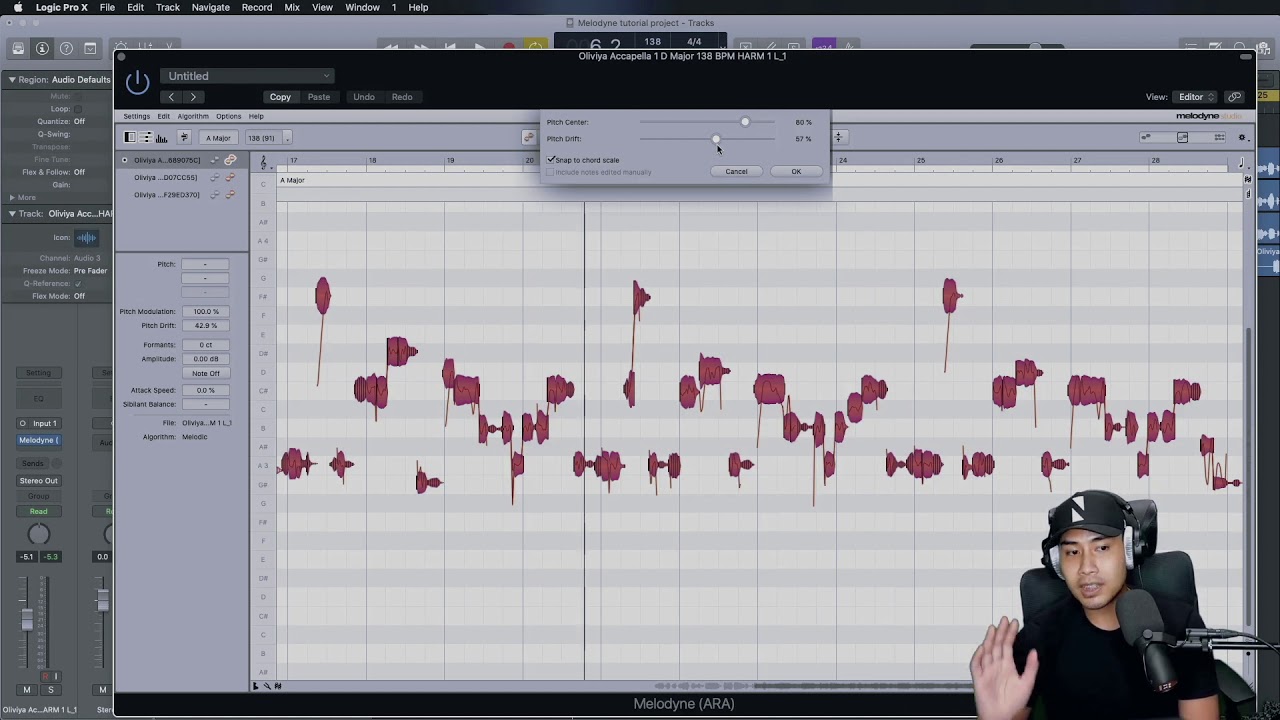
Task: Toggle the Melodyne plug-in power button
Action: [x=137, y=82]
